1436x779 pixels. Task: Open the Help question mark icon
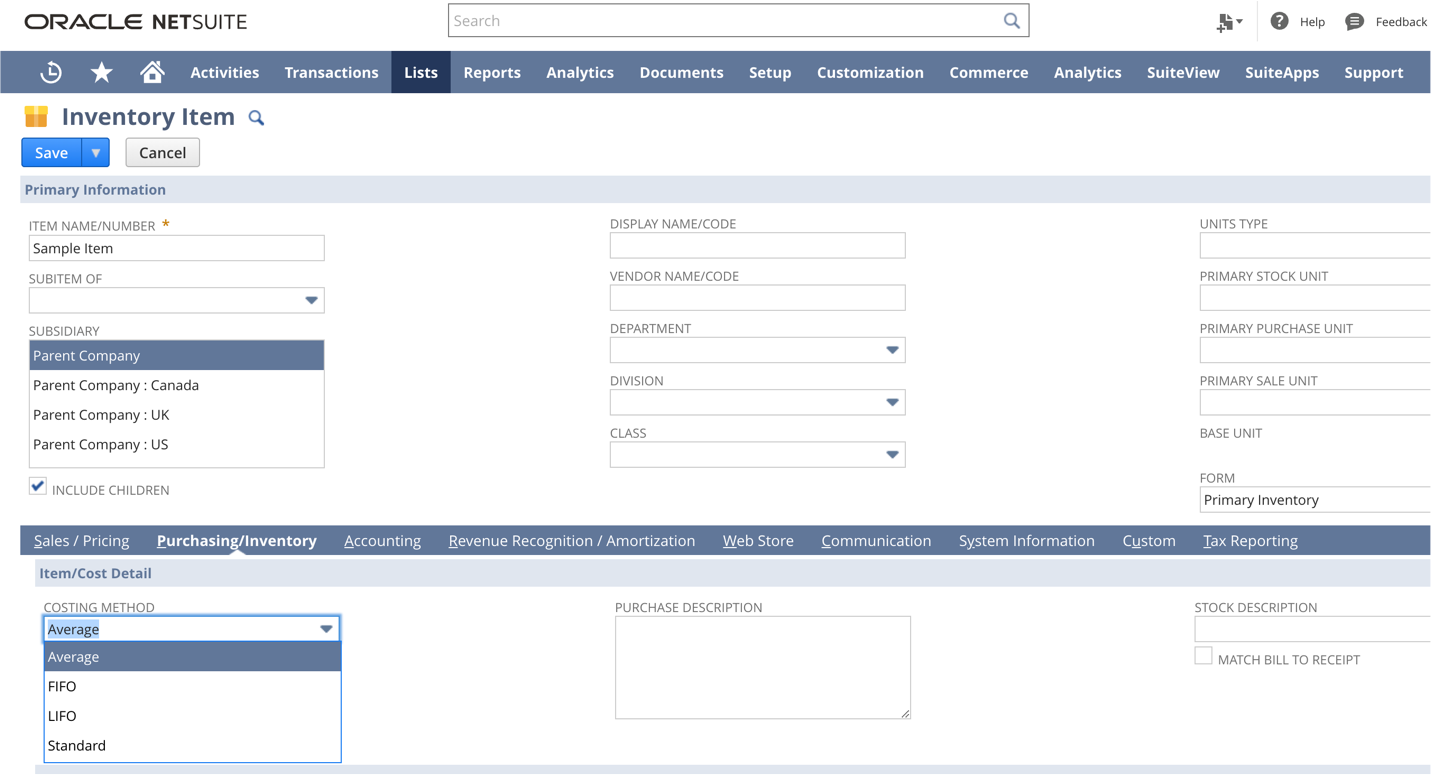click(1279, 21)
